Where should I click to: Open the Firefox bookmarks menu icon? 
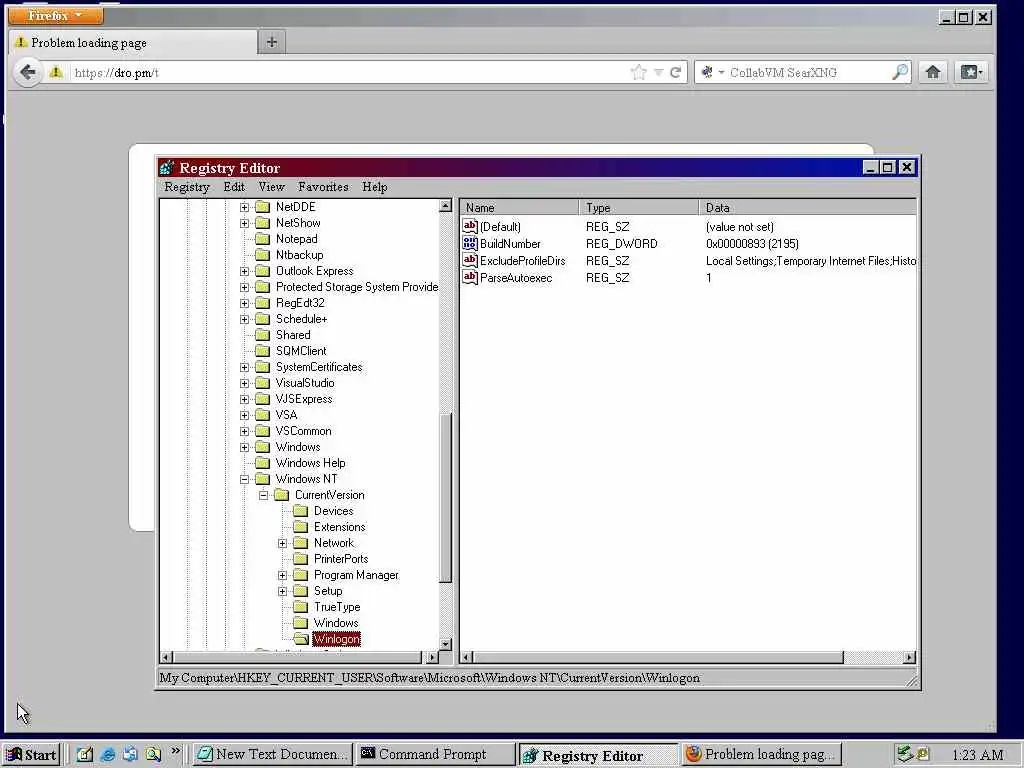click(971, 72)
